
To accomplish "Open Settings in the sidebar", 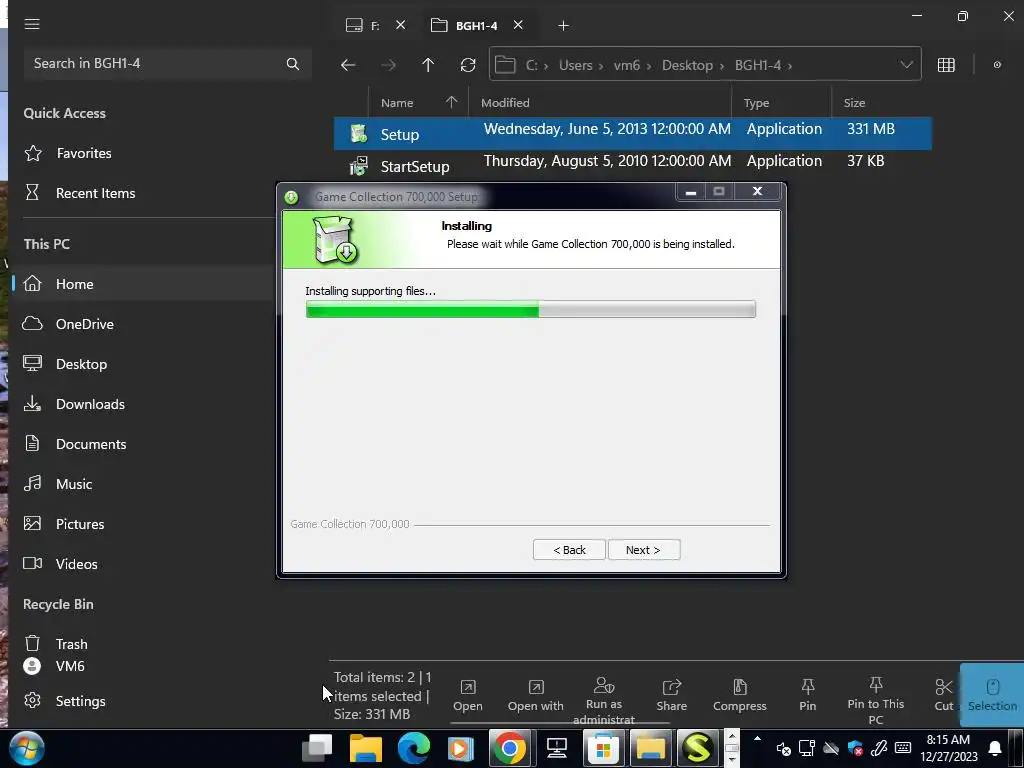I will tap(80, 701).
